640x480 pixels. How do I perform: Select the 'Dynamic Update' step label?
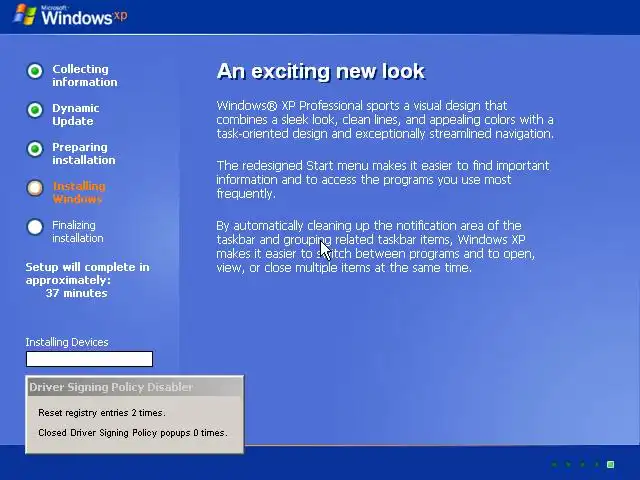click(x=76, y=115)
